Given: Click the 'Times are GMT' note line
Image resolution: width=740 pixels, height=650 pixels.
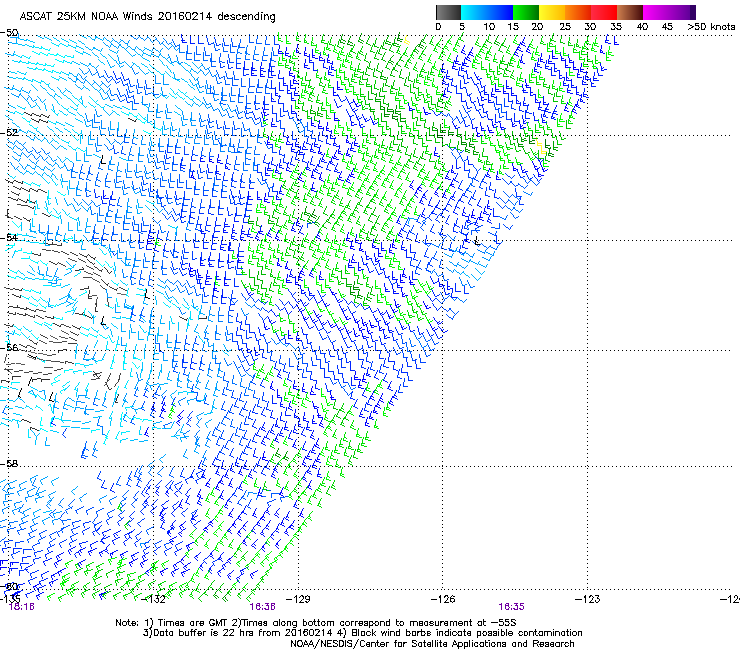Looking at the screenshot, I should (x=316, y=623).
